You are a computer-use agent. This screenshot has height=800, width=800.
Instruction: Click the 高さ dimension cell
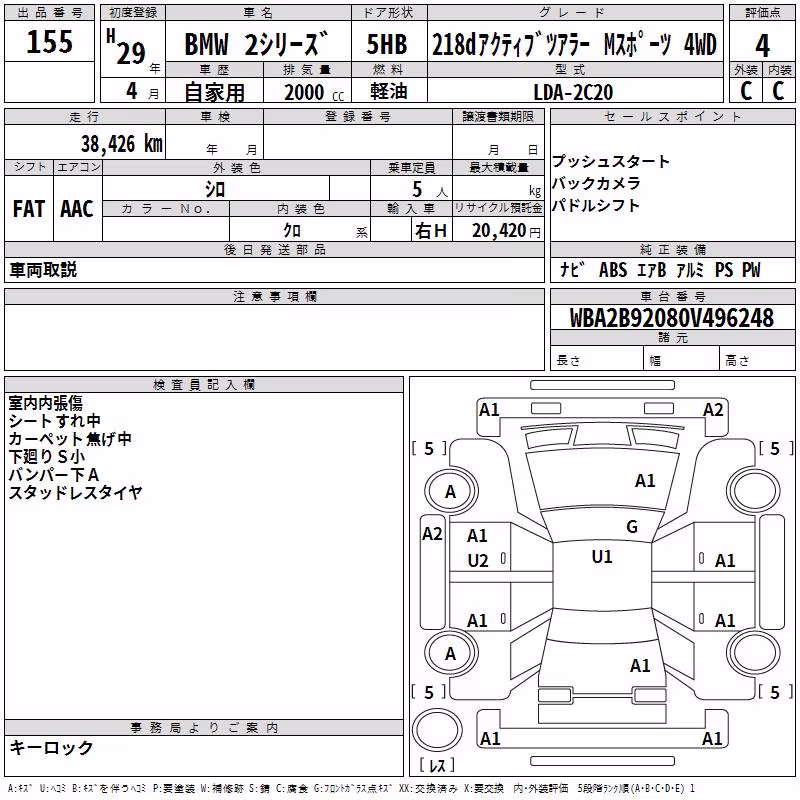tap(757, 360)
